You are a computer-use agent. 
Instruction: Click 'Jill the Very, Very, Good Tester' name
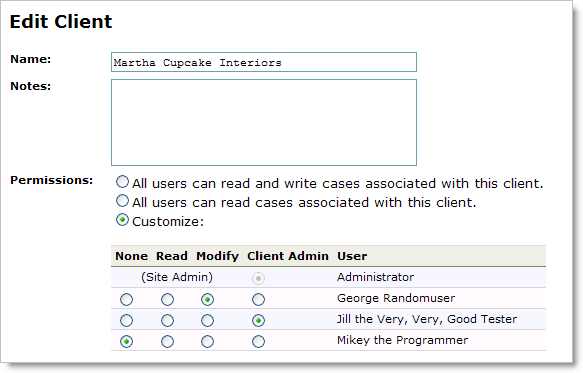[427, 319]
